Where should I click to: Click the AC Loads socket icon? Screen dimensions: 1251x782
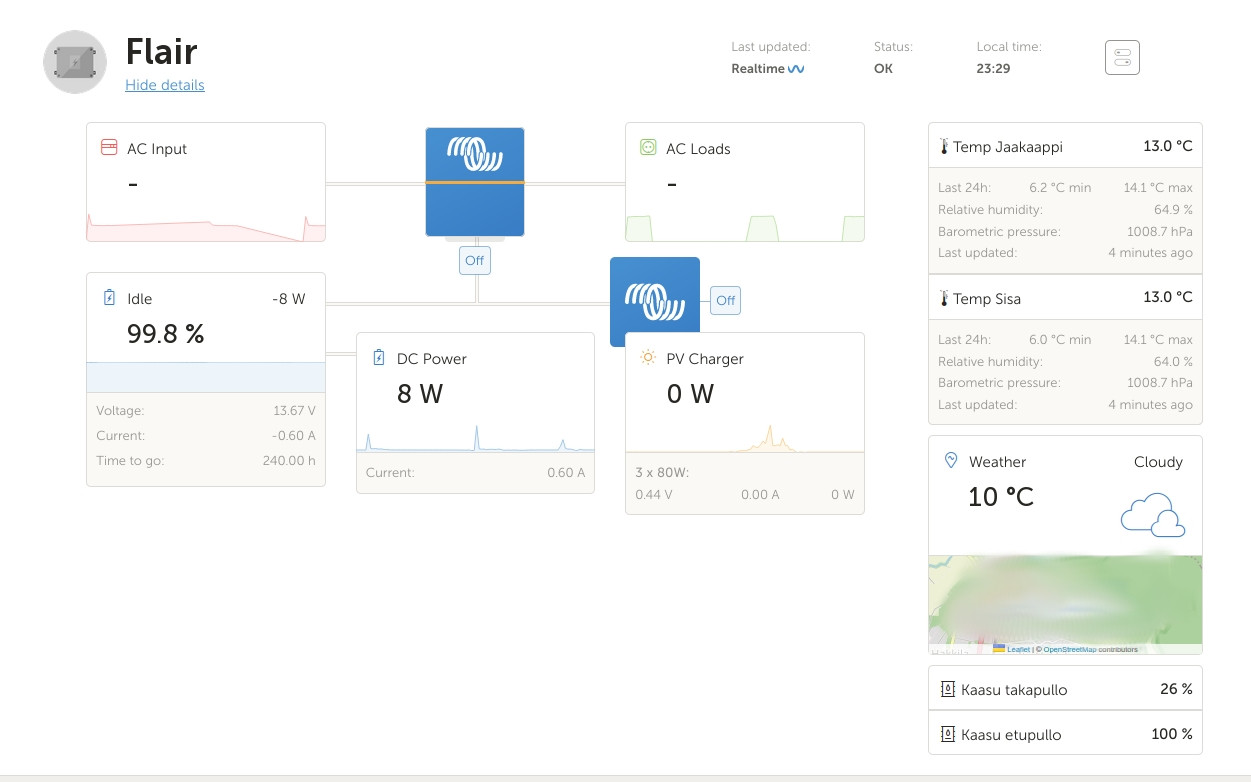(x=648, y=148)
